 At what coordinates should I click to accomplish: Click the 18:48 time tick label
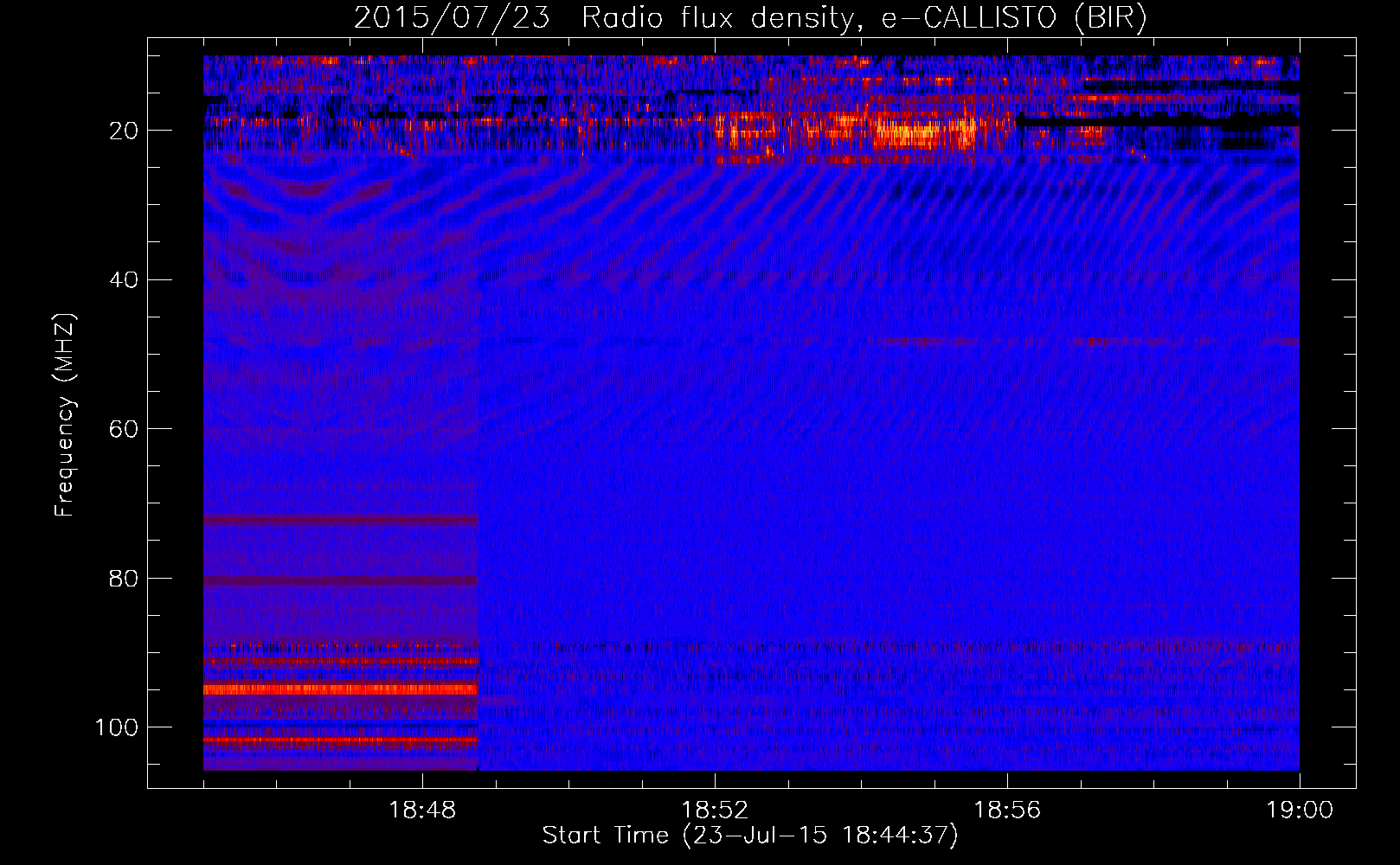coord(422,811)
